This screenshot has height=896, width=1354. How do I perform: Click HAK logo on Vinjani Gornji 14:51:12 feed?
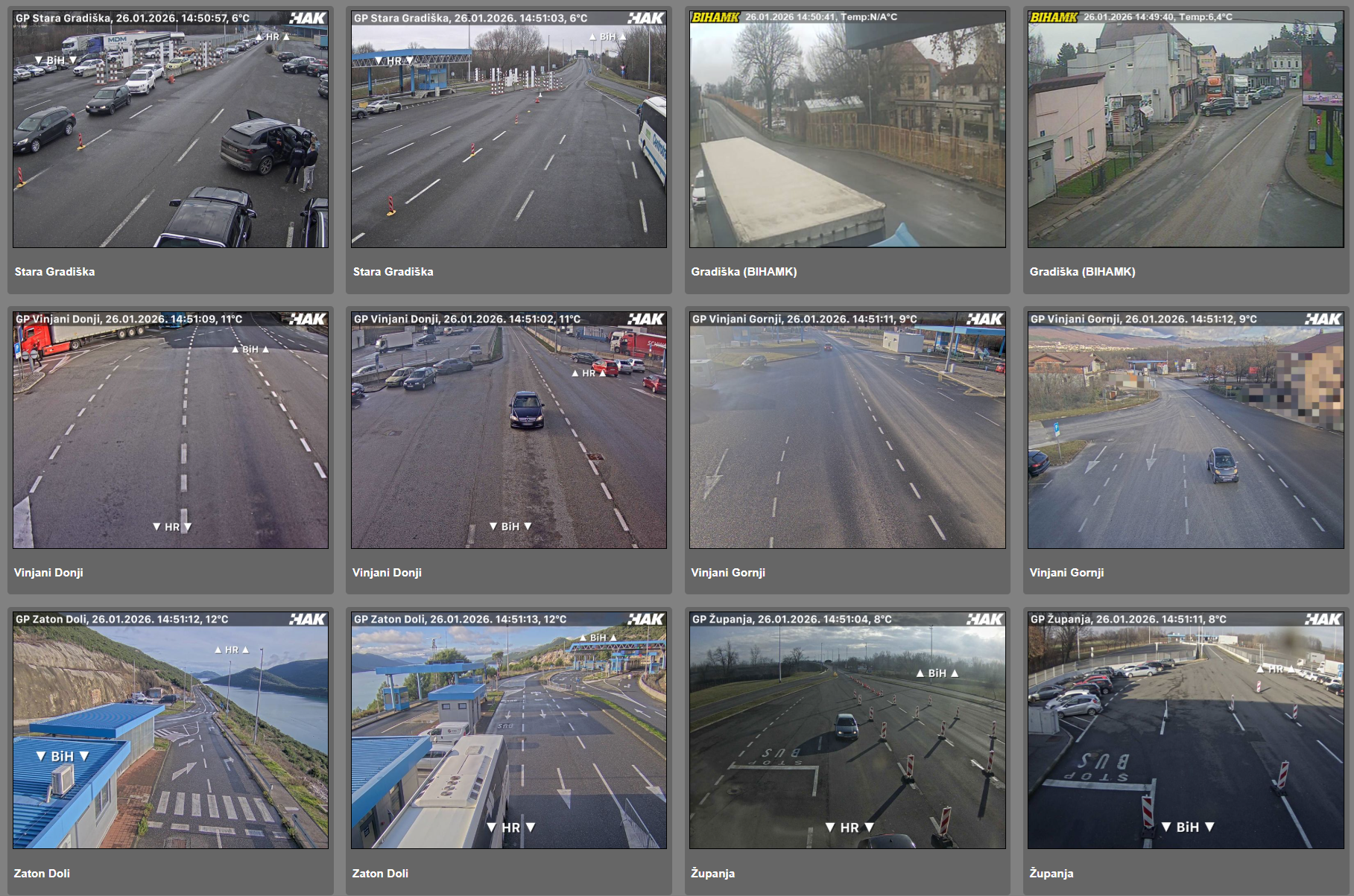[1322, 319]
